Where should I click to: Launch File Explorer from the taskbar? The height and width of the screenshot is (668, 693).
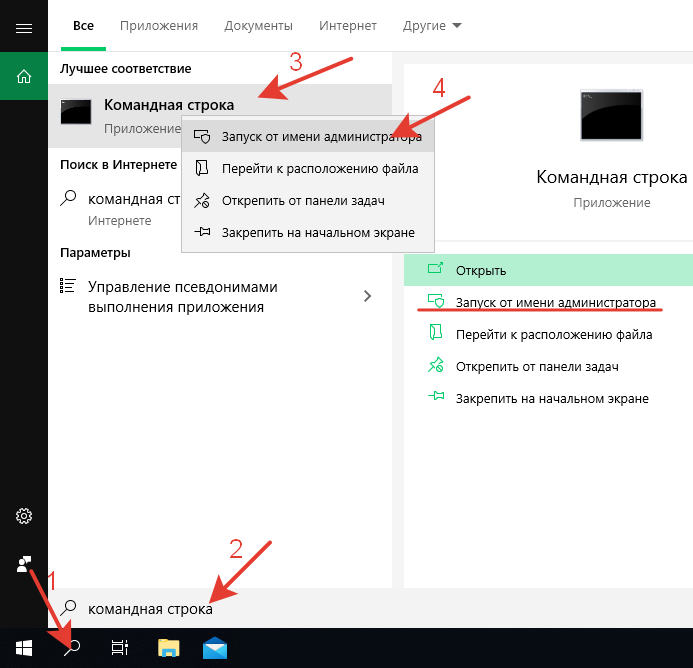(x=169, y=648)
